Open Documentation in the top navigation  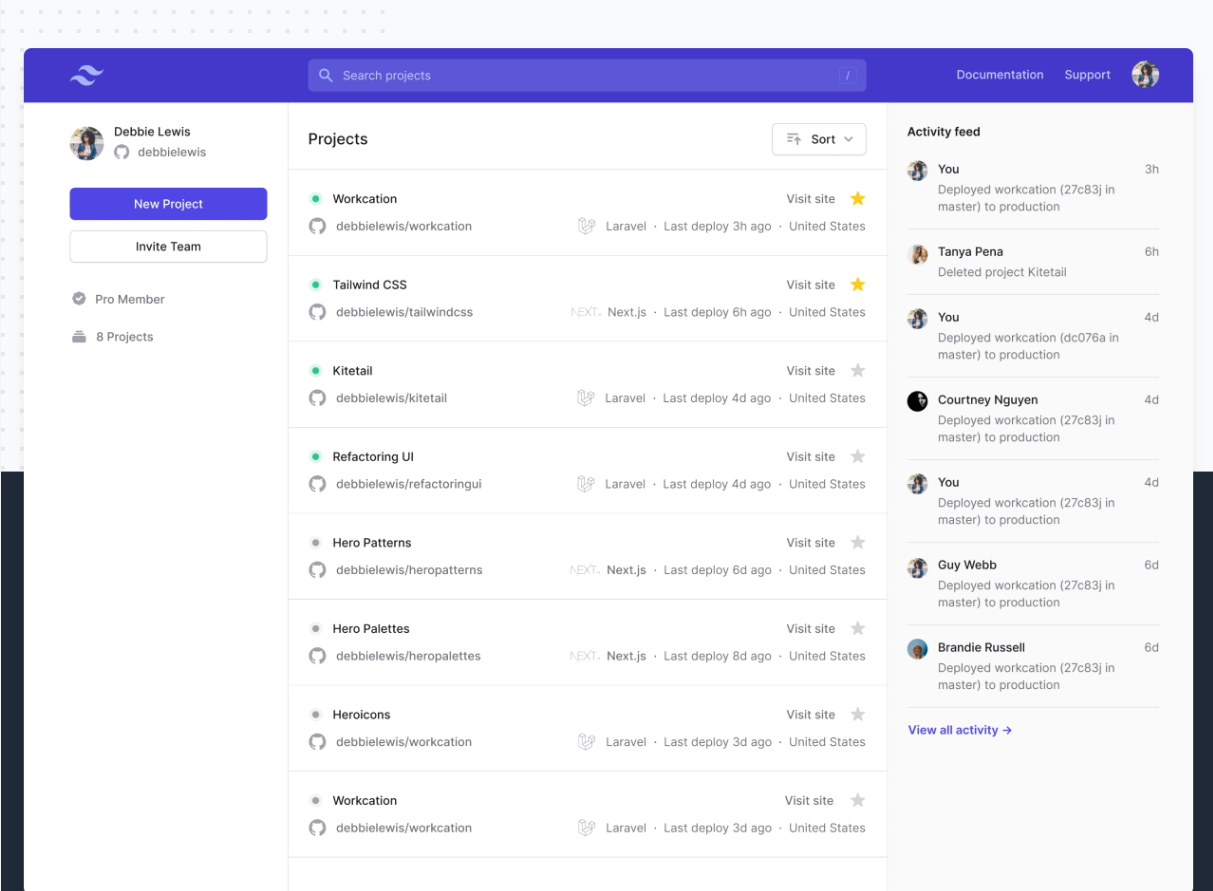point(999,75)
